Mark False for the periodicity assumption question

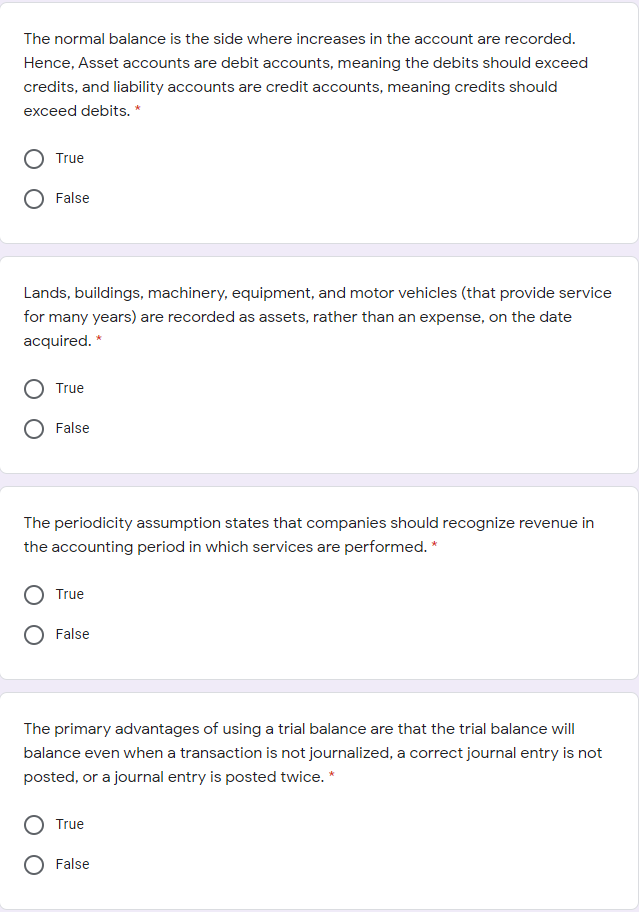(34, 635)
